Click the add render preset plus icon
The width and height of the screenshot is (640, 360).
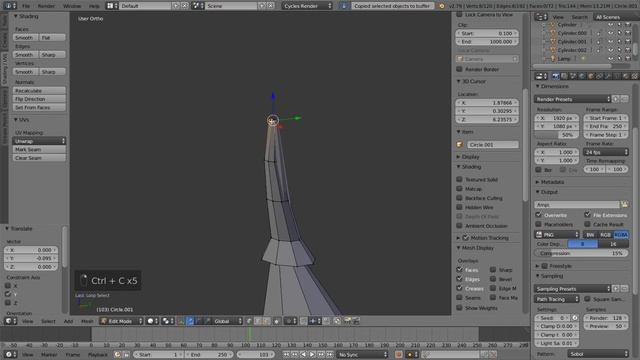tap(616, 99)
